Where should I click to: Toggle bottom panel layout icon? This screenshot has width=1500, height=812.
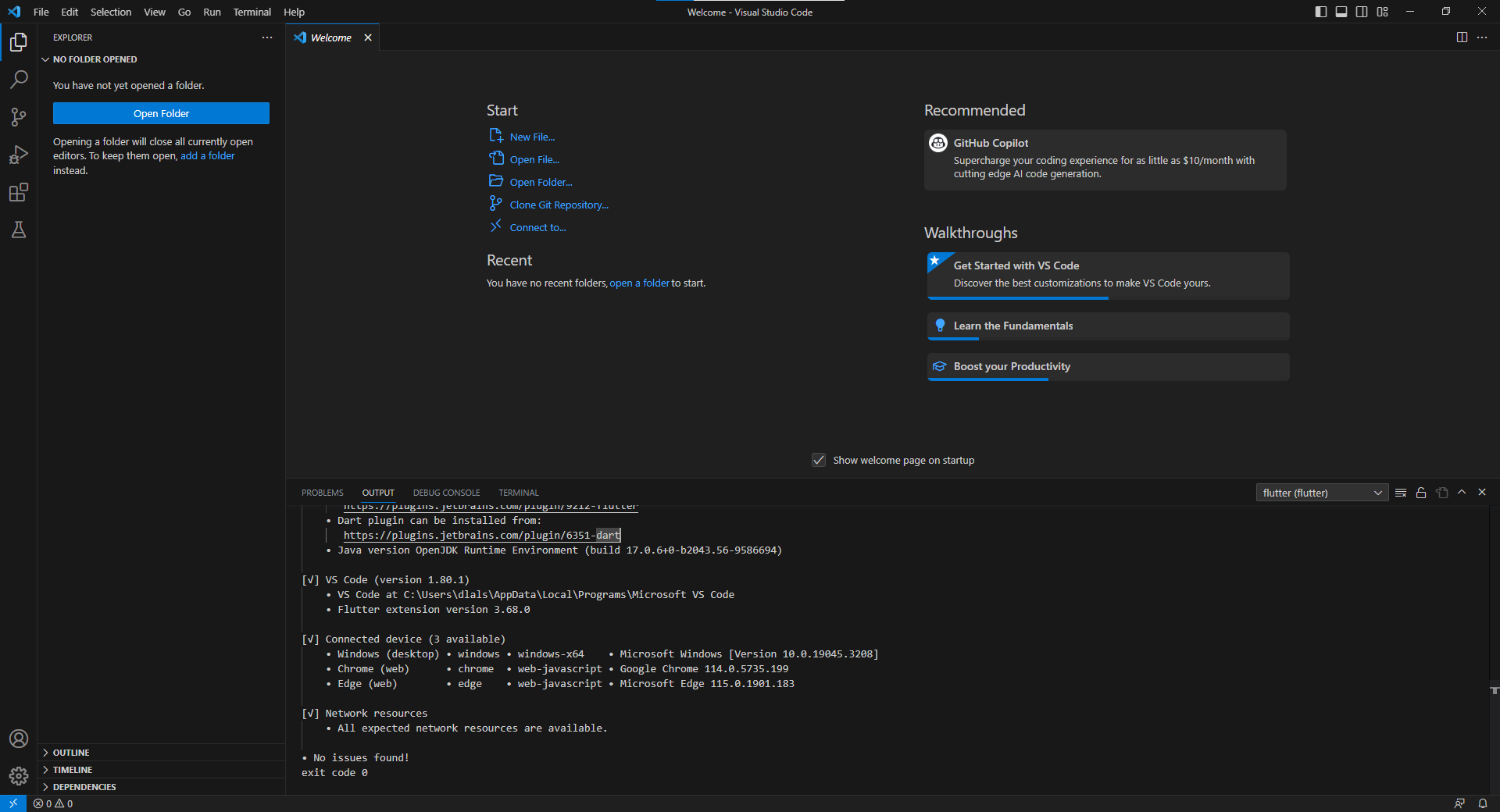click(1341, 12)
